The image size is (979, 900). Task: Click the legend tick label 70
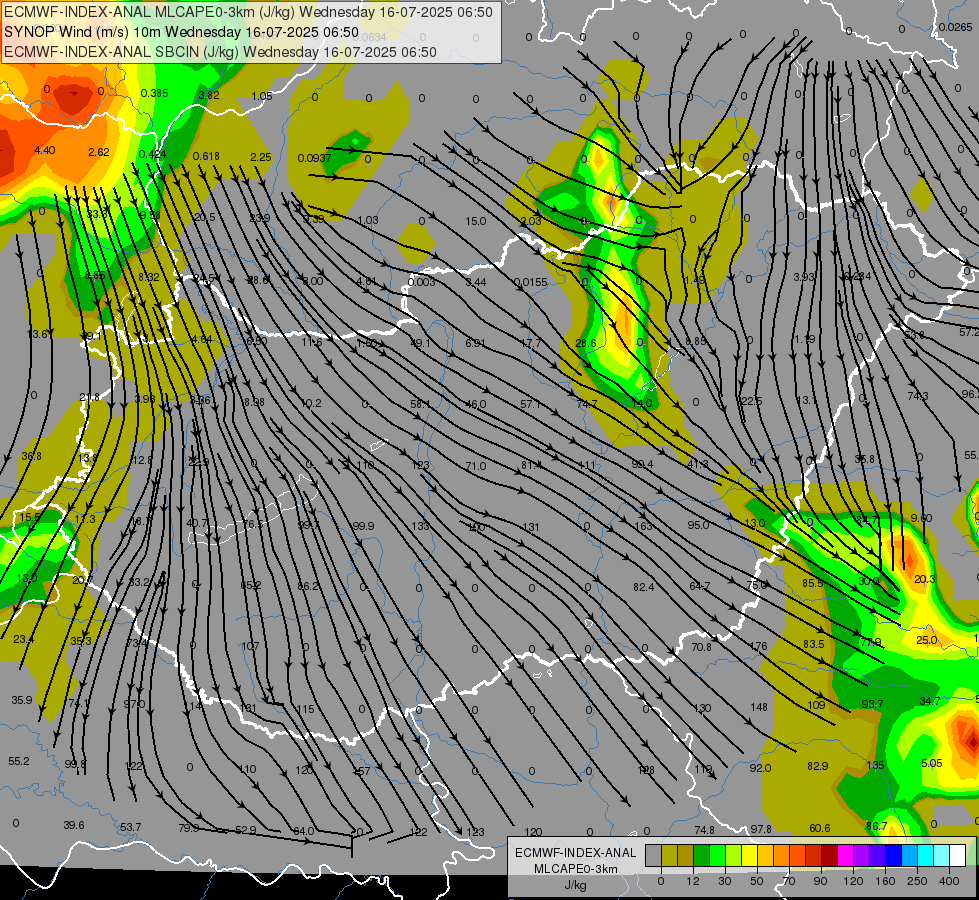(x=789, y=881)
